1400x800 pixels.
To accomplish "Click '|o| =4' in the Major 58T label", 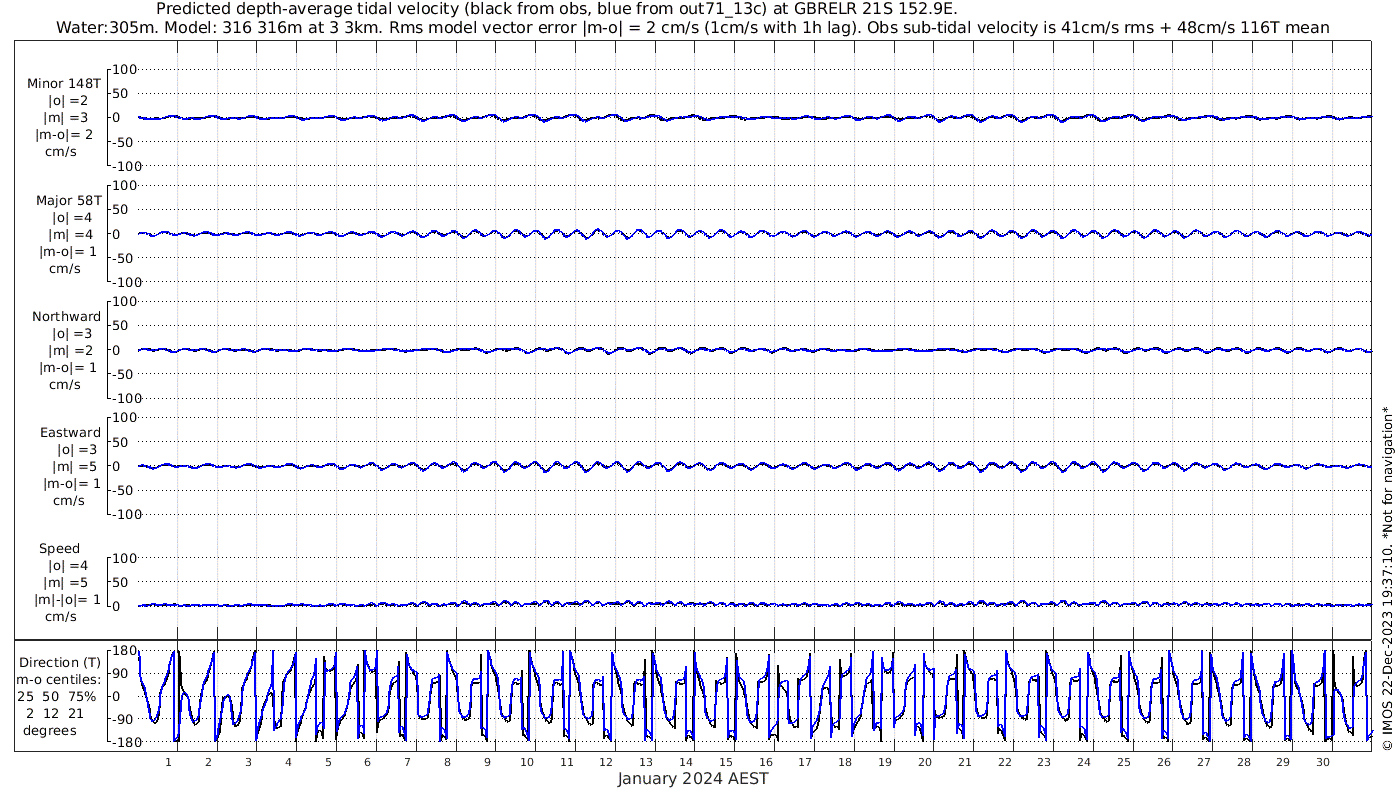I will pyautogui.click(x=71, y=217).
